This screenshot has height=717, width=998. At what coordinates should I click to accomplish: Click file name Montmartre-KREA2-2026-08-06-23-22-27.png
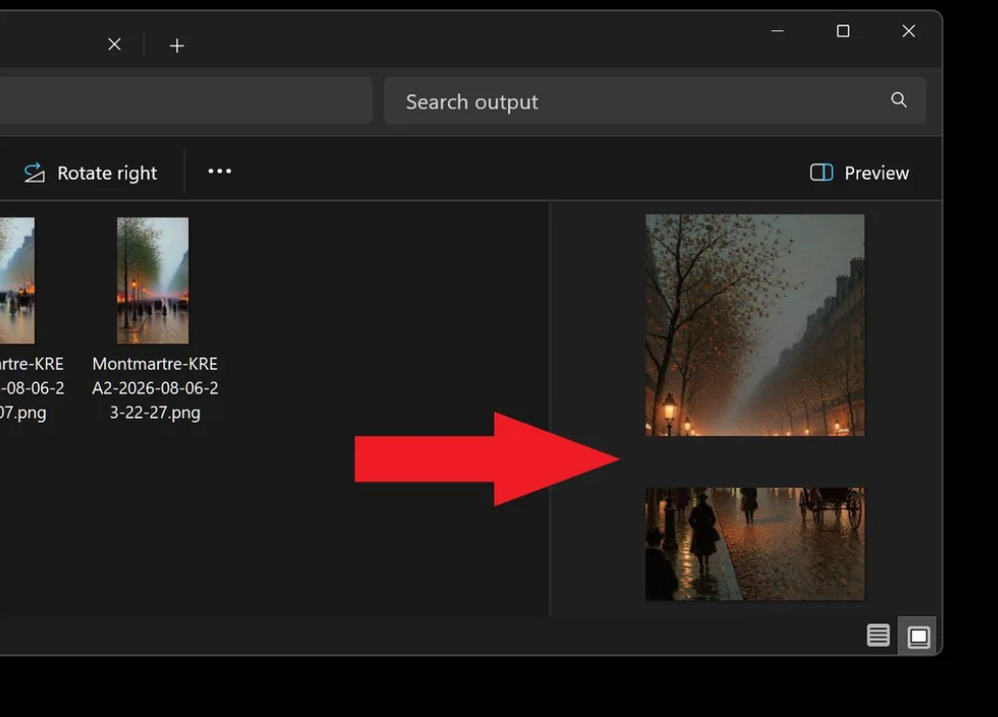point(155,388)
